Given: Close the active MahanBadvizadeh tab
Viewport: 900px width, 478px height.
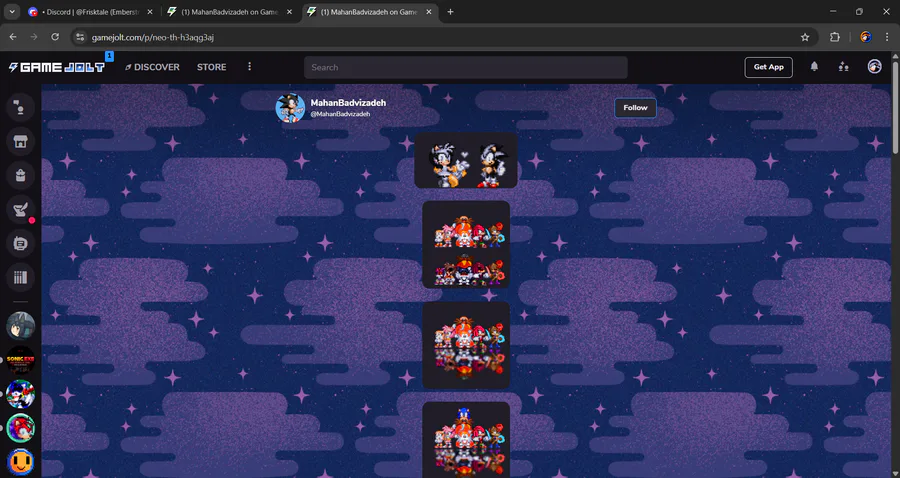Looking at the screenshot, I should point(429,12).
